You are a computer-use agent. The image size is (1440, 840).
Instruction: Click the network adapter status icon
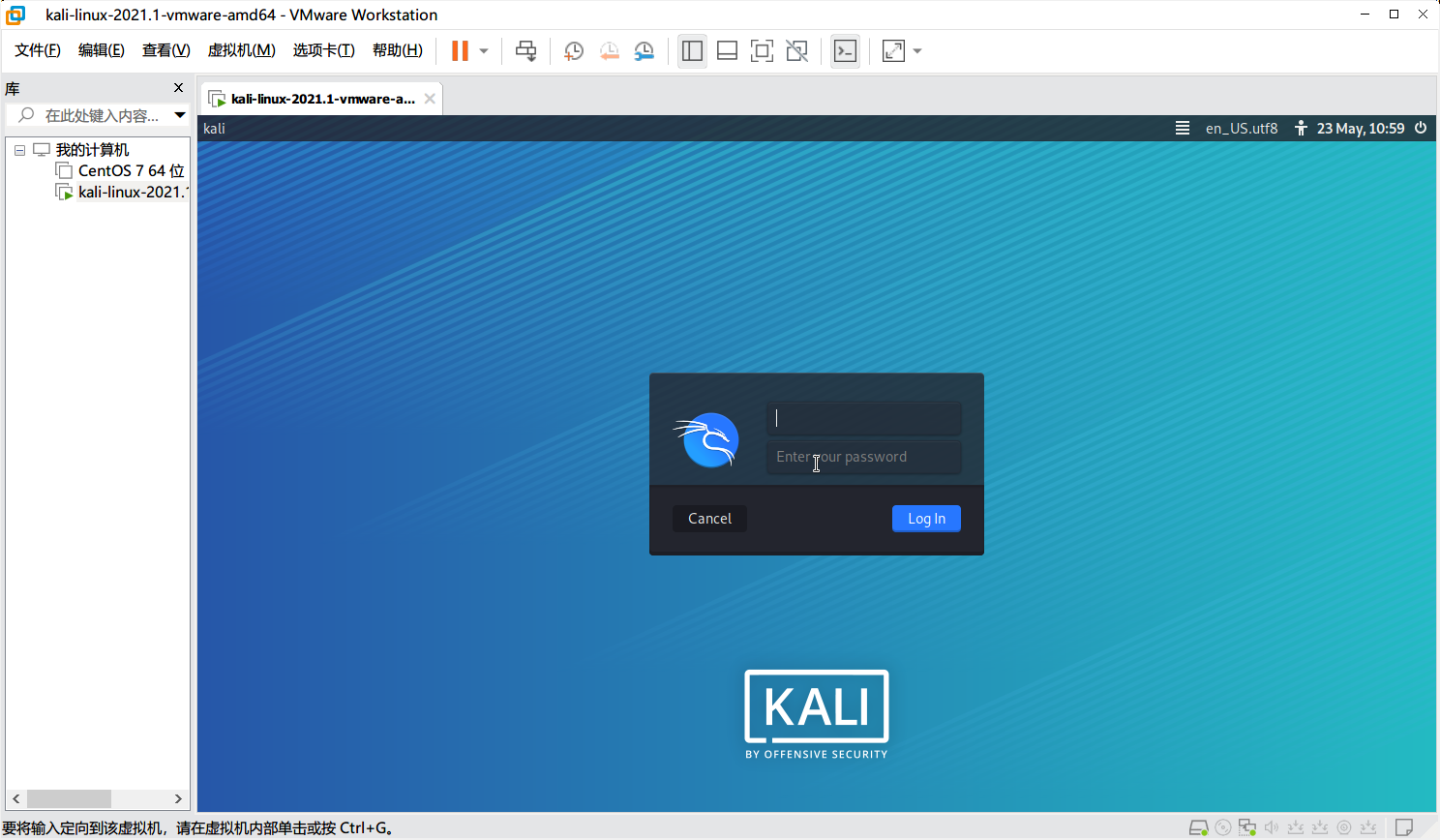[1247, 827]
